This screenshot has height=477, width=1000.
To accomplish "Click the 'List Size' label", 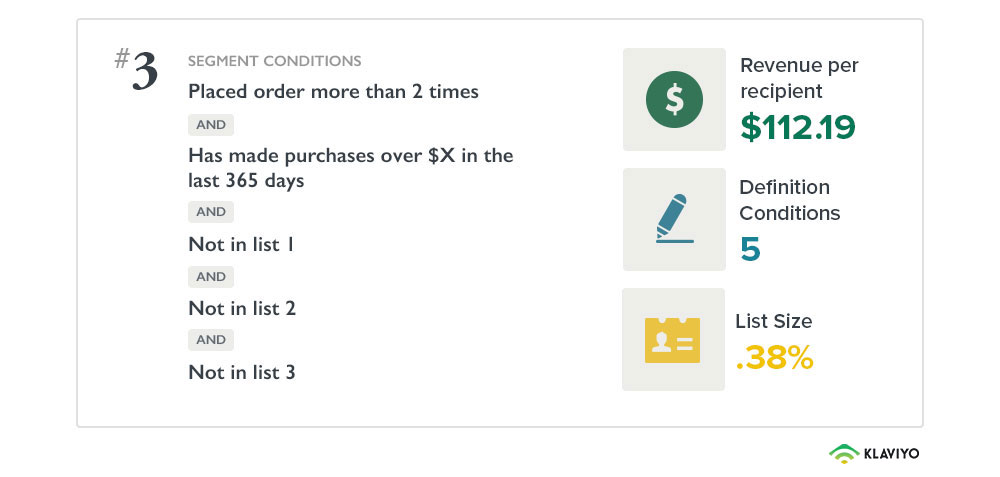I will pyautogui.click(x=773, y=321).
